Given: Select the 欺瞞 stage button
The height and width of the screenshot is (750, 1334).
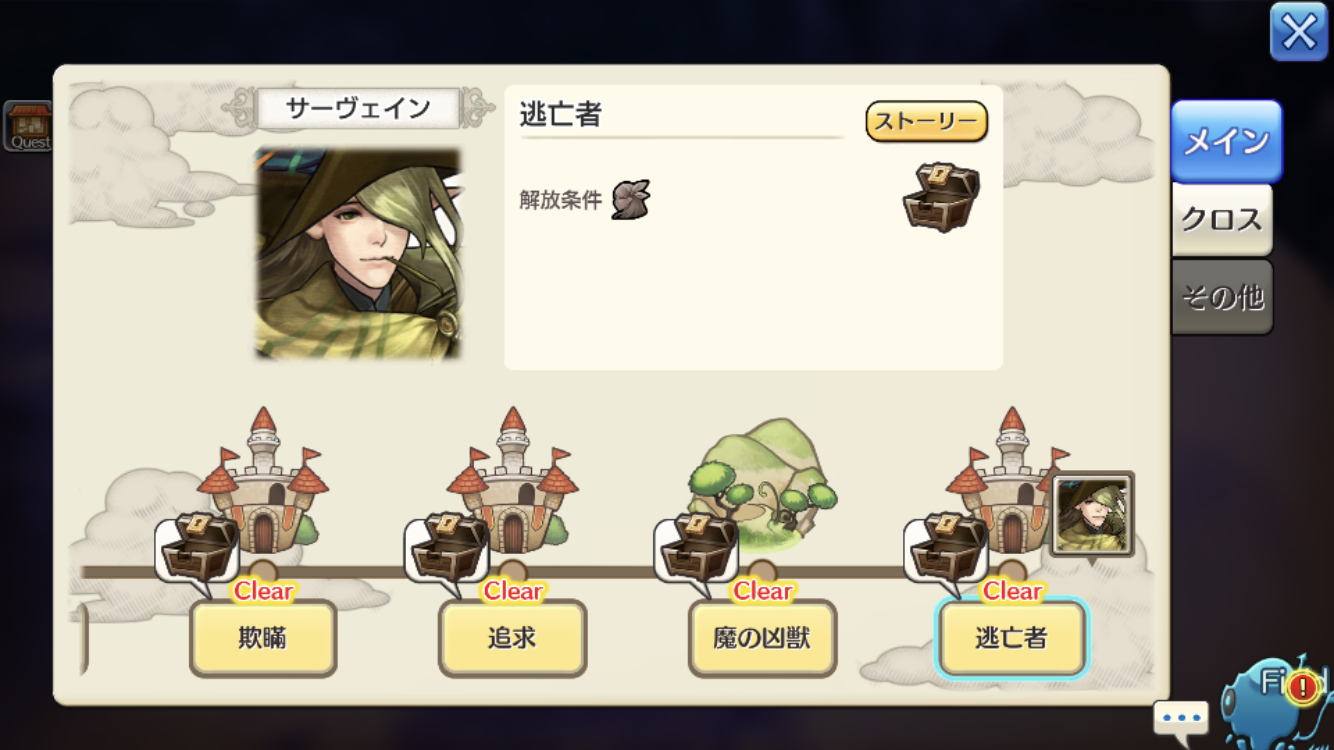Looking at the screenshot, I should click(x=263, y=638).
